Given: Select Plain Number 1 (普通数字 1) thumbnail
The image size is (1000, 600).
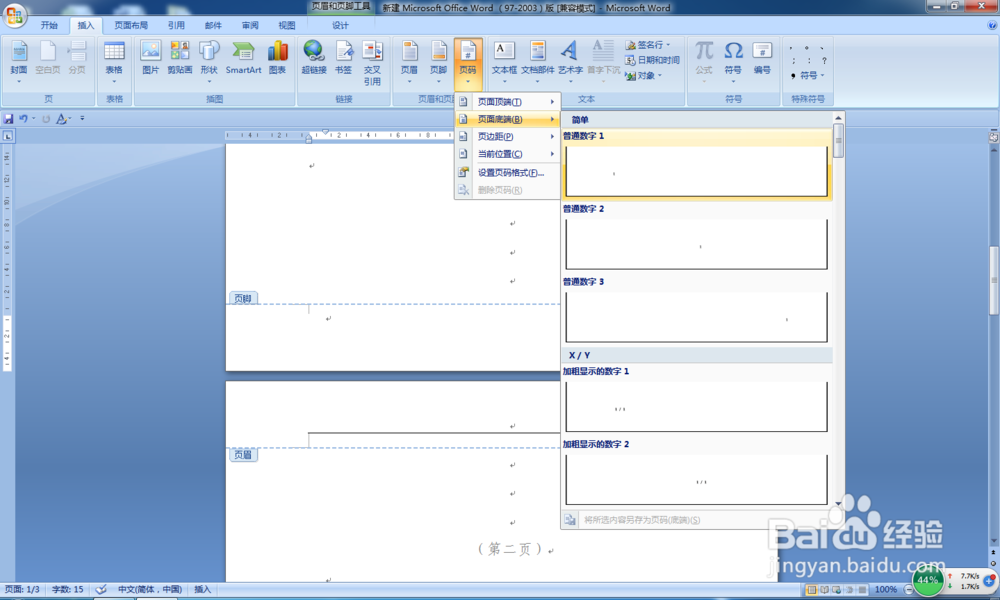Looking at the screenshot, I should (x=696, y=172).
